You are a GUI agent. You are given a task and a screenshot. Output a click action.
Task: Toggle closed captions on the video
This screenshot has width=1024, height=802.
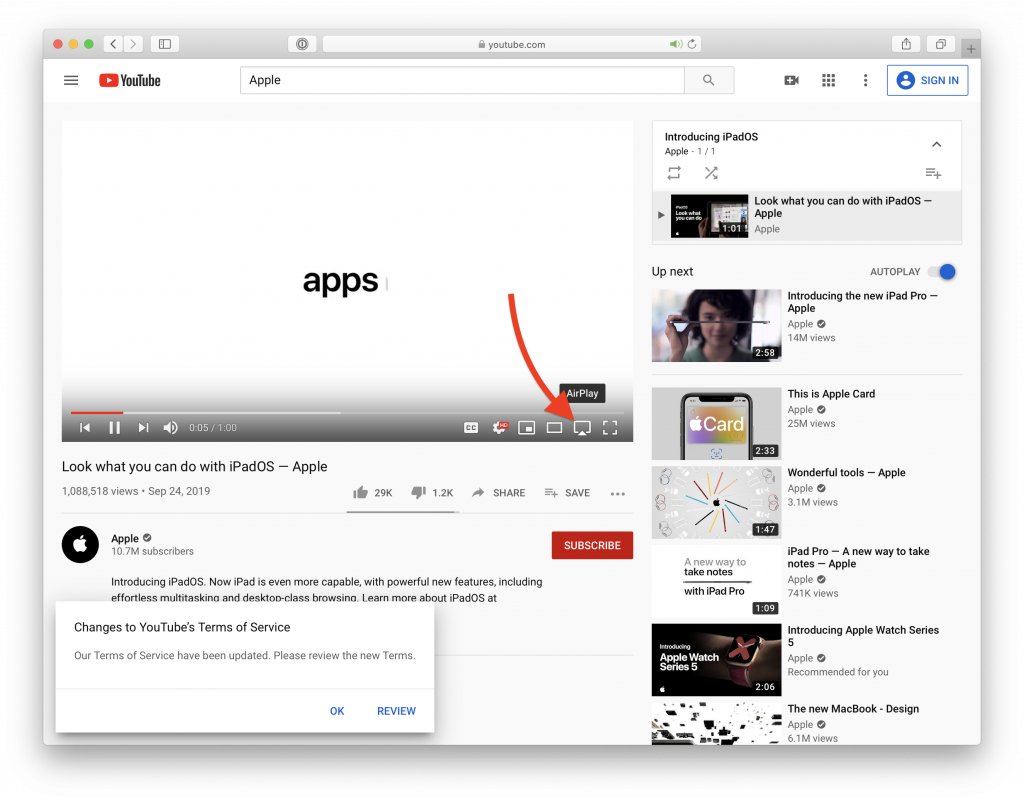click(x=471, y=428)
